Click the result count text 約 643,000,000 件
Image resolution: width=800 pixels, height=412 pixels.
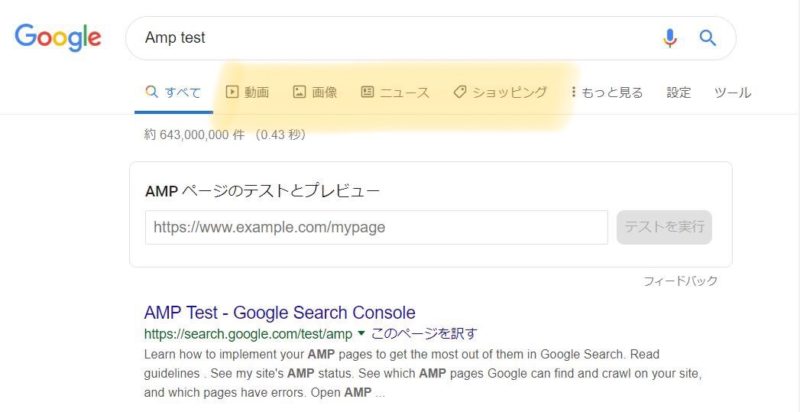[194, 135]
